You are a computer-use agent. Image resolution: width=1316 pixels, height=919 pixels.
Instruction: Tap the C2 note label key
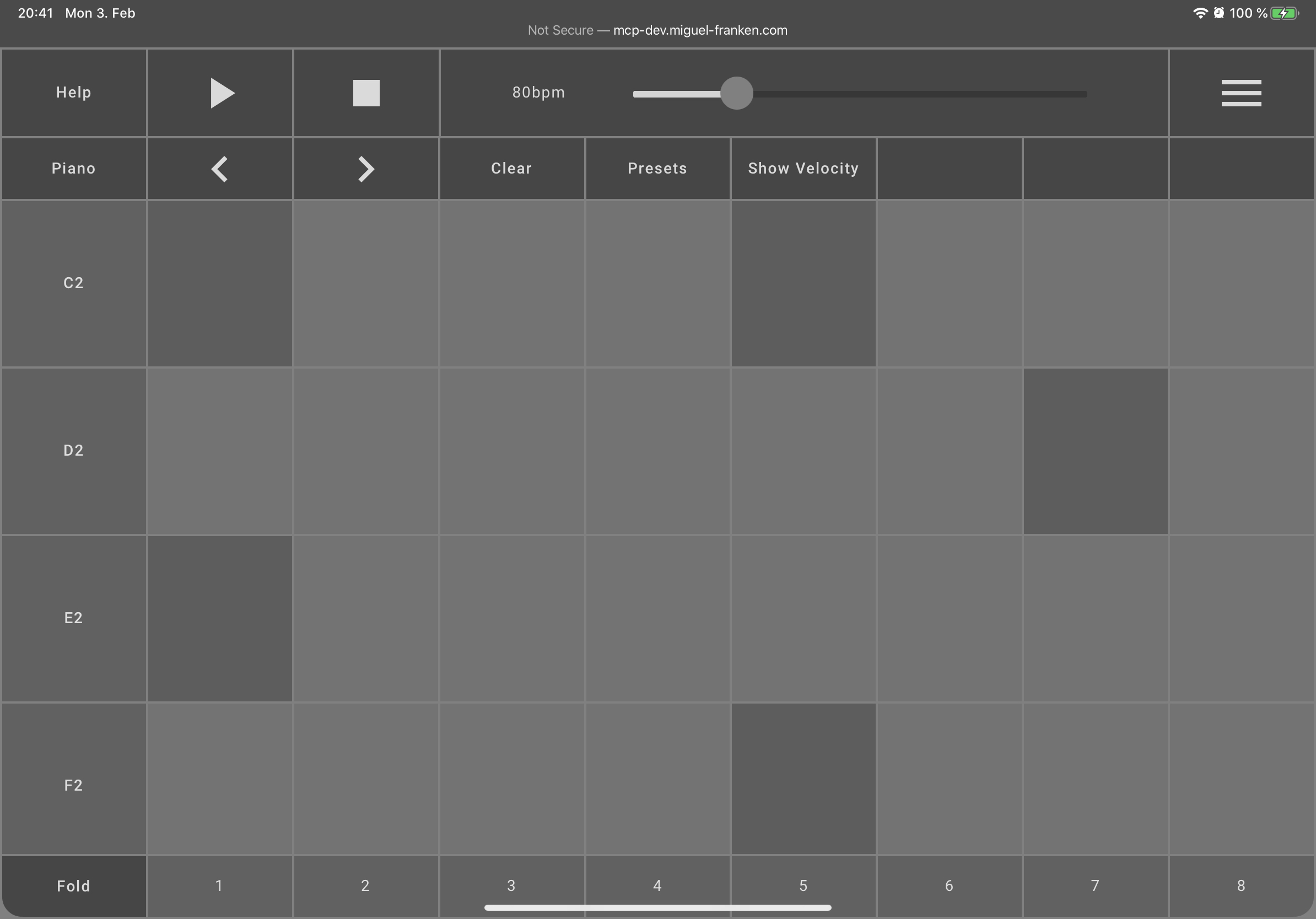pyautogui.click(x=73, y=283)
